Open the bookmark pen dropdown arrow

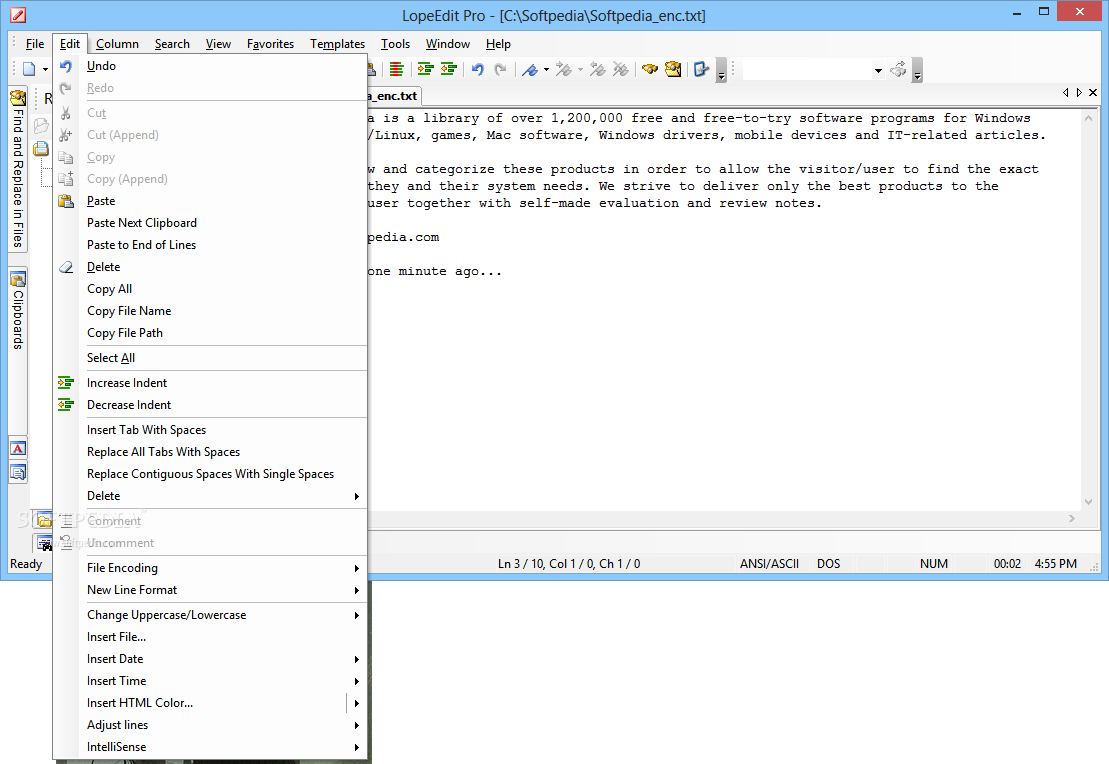(x=546, y=69)
